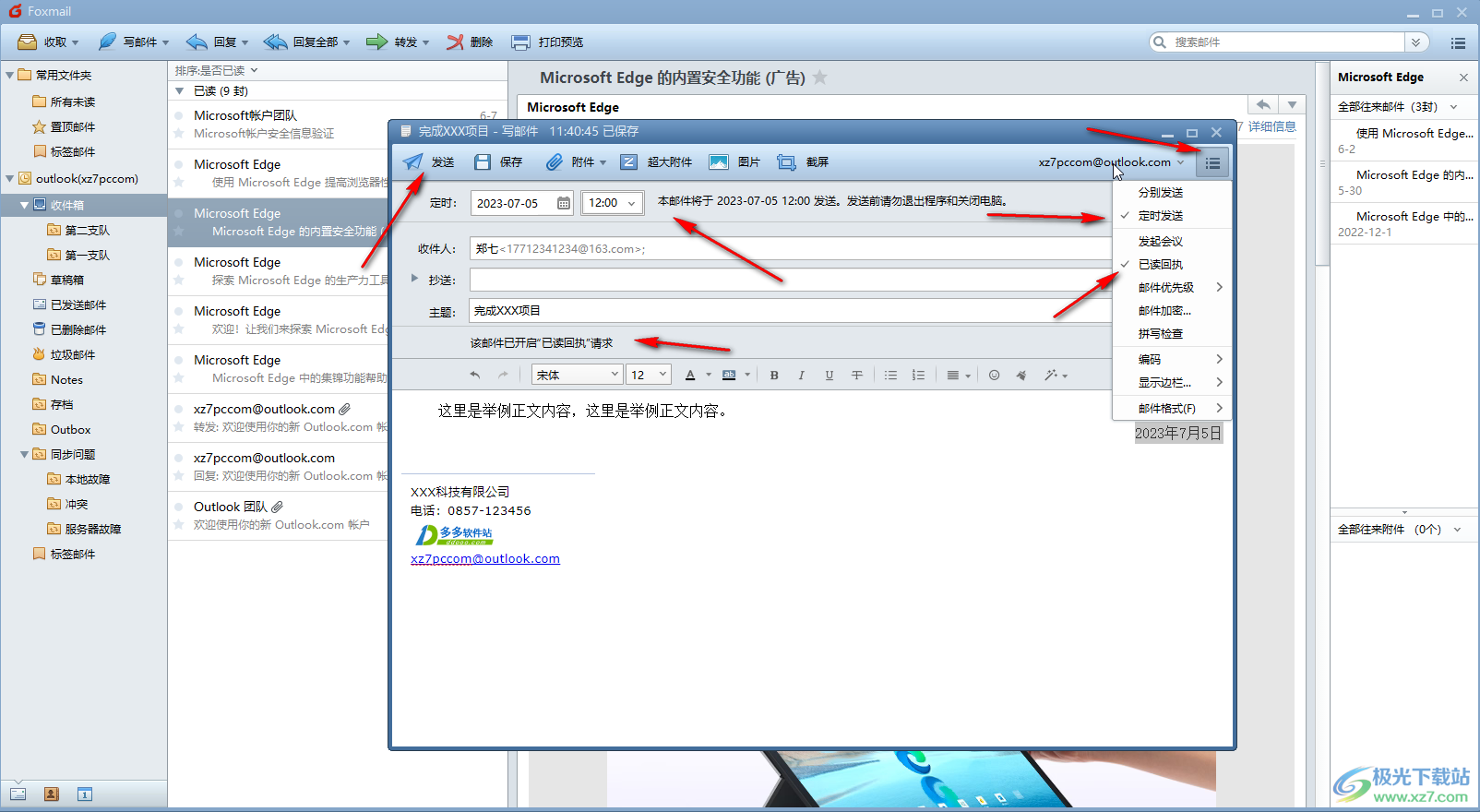Open Mail Format (邮件格式(F)) submenu
The width and height of the screenshot is (1480, 812).
point(1172,408)
